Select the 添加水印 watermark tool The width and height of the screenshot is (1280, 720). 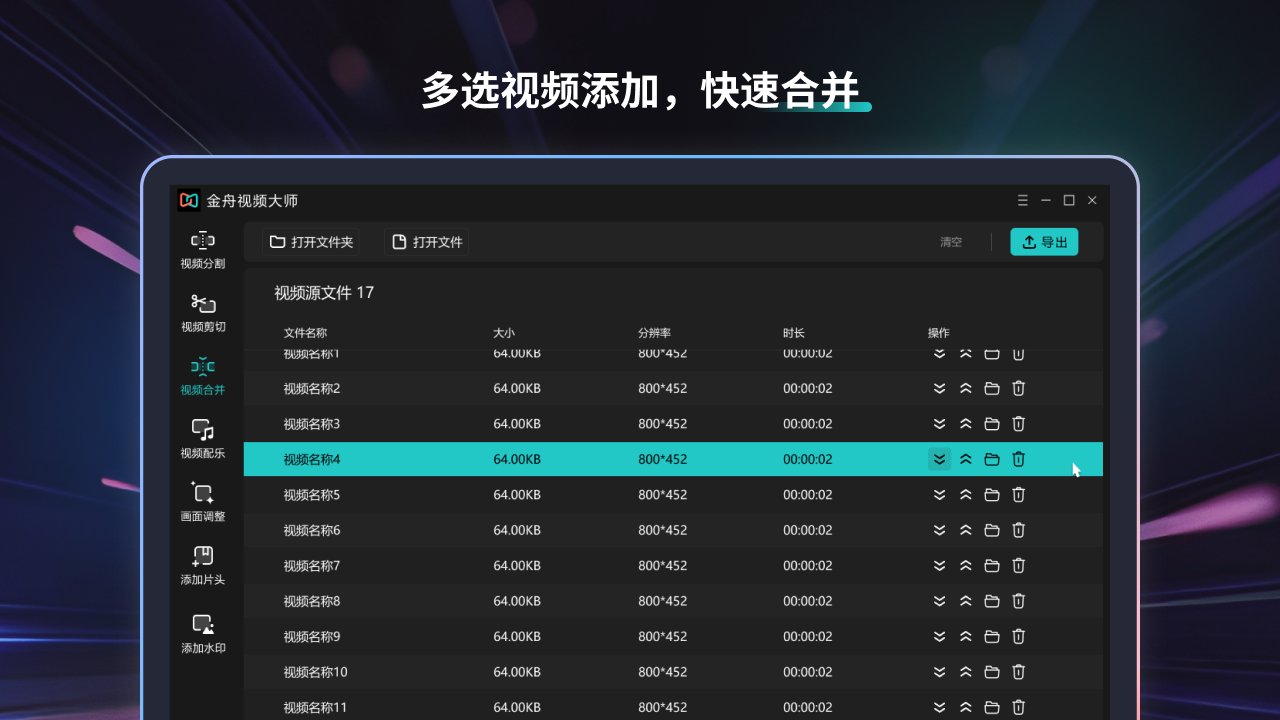click(203, 633)
